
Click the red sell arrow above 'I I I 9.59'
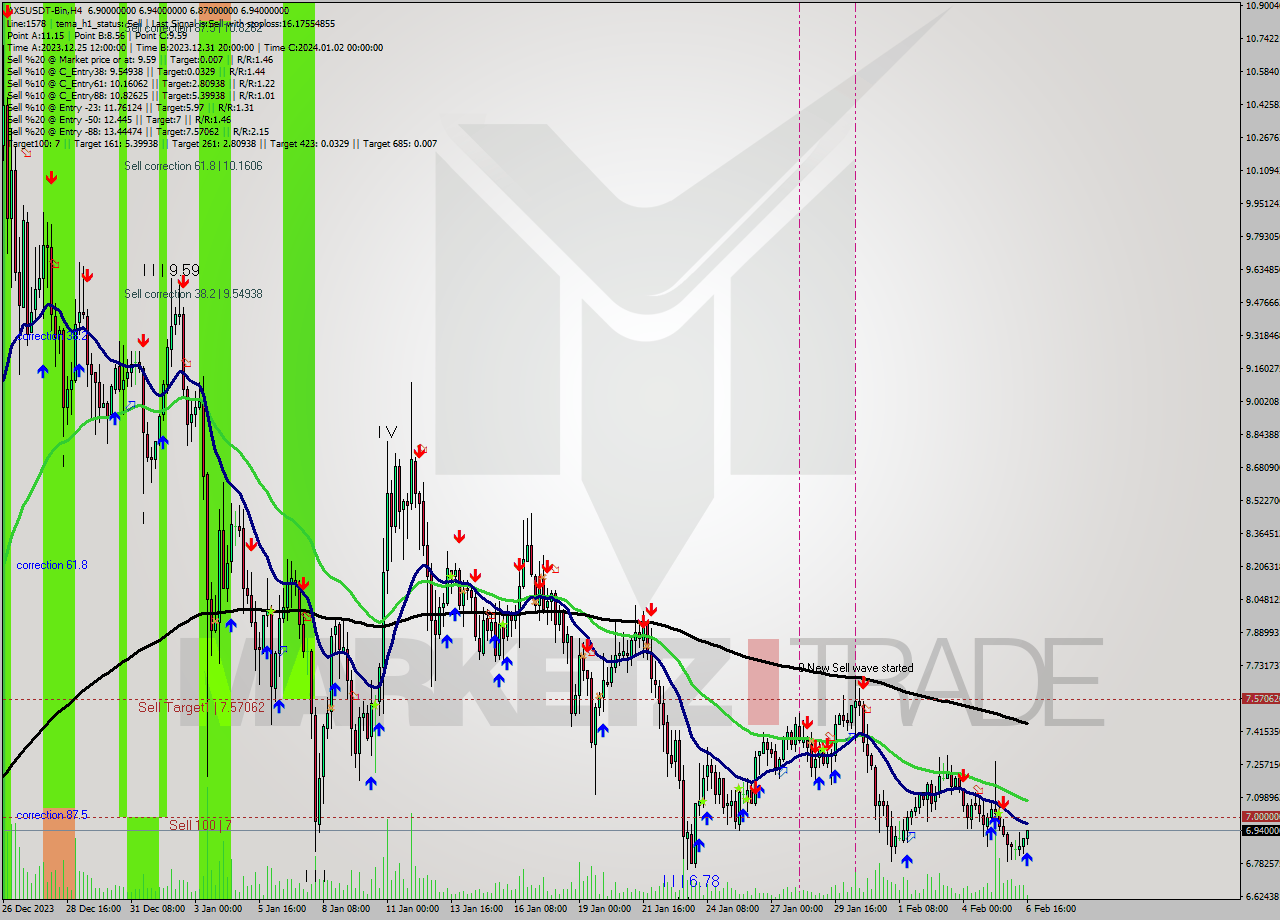click(183, 281)
